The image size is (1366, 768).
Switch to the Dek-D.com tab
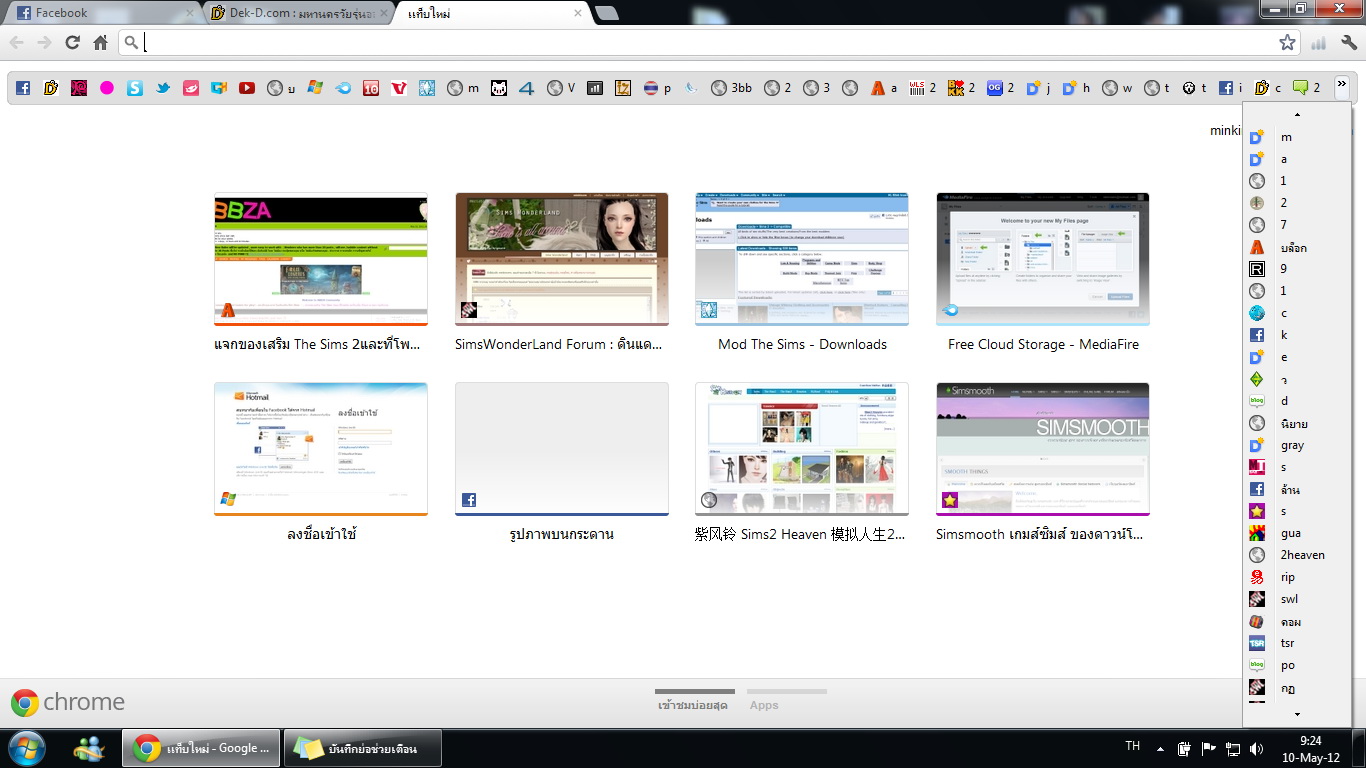(296, 13)
